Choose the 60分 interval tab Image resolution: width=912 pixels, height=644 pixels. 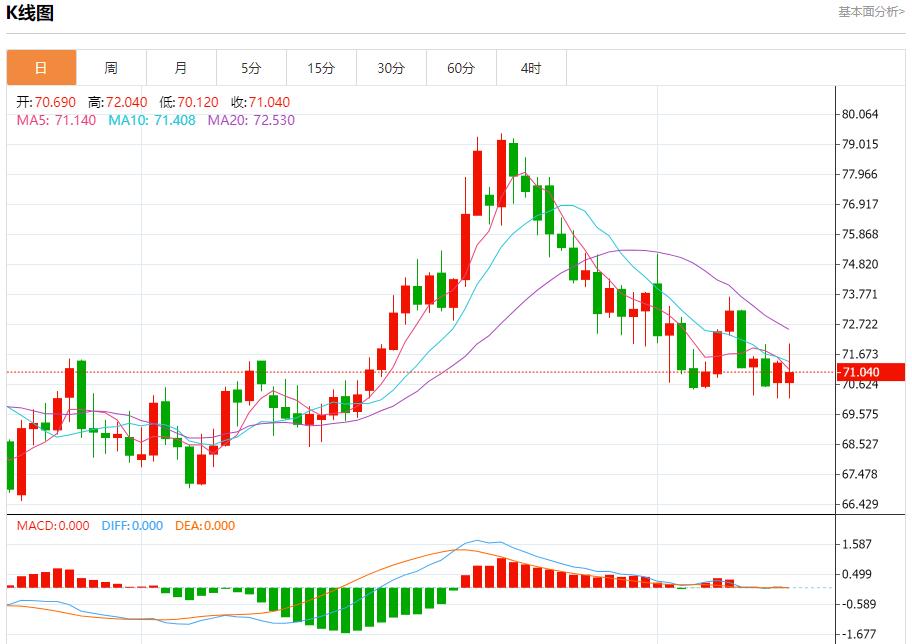coord(461,68)
